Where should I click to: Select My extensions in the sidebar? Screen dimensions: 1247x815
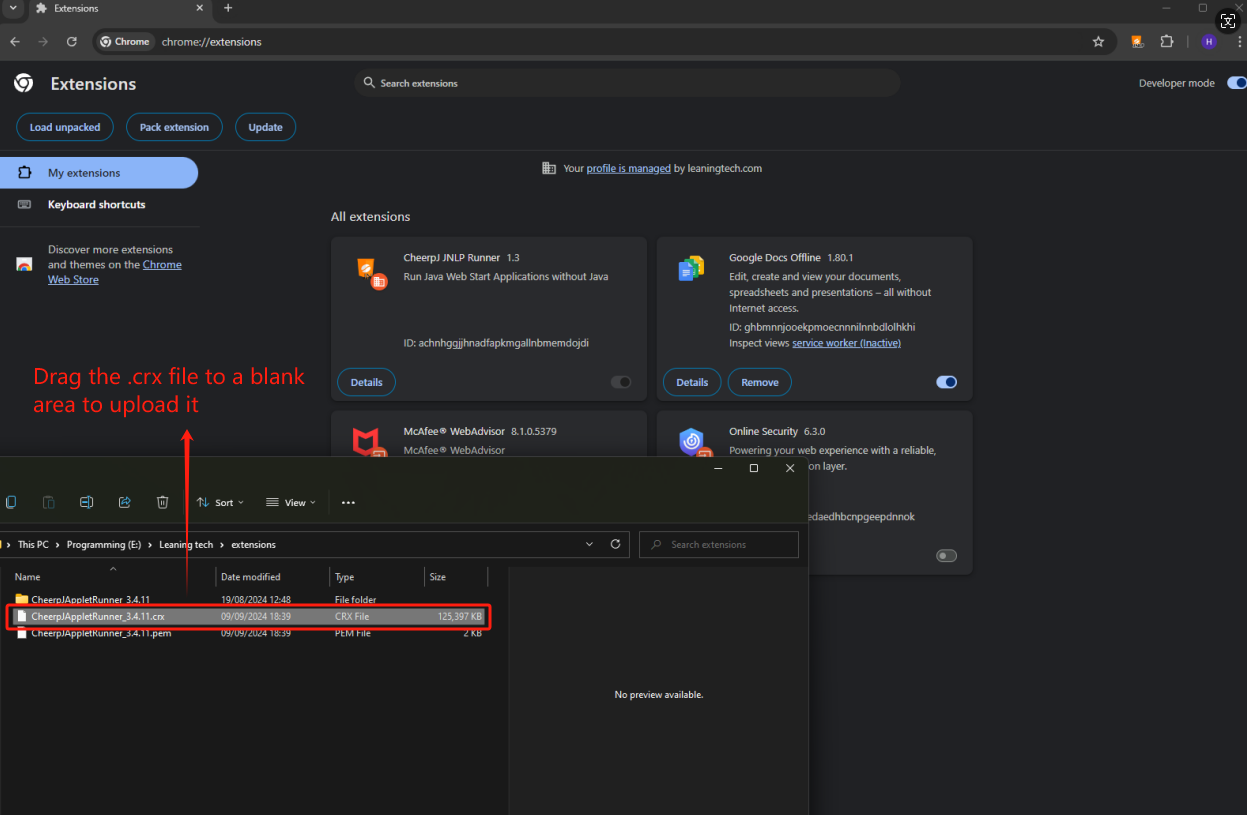click(84, 173)
